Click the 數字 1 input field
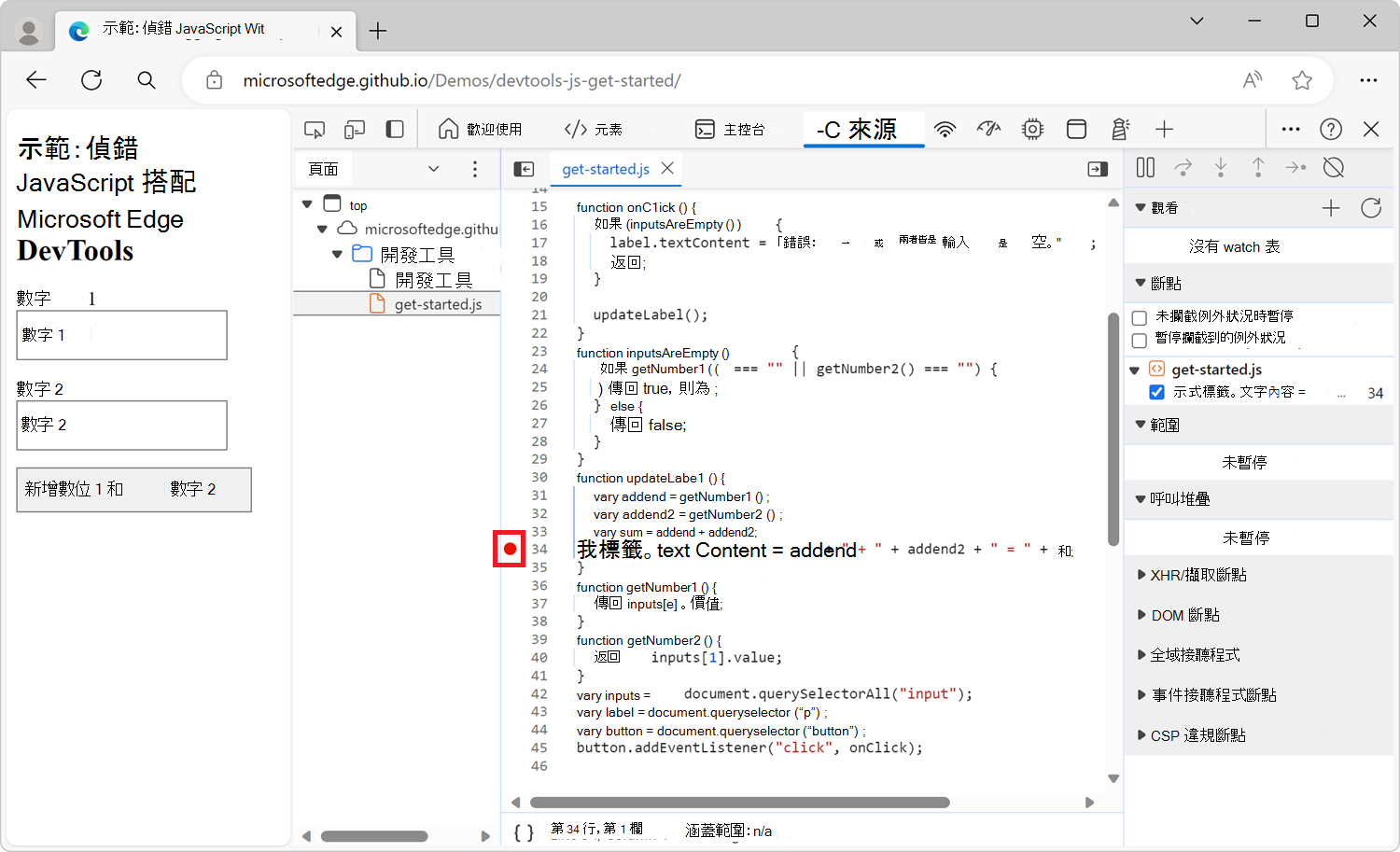 (122, 335)
